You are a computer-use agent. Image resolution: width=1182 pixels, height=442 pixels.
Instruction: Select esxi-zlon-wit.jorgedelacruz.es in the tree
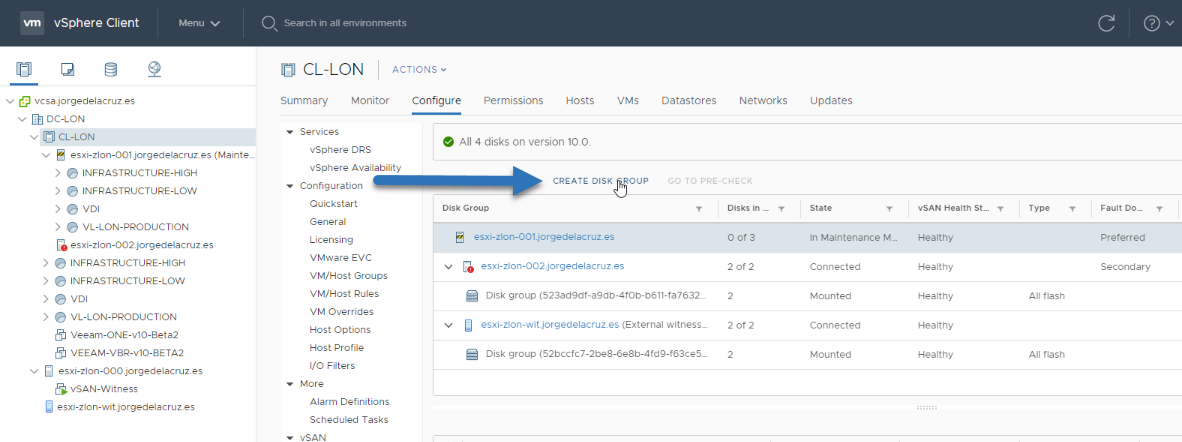127,407
